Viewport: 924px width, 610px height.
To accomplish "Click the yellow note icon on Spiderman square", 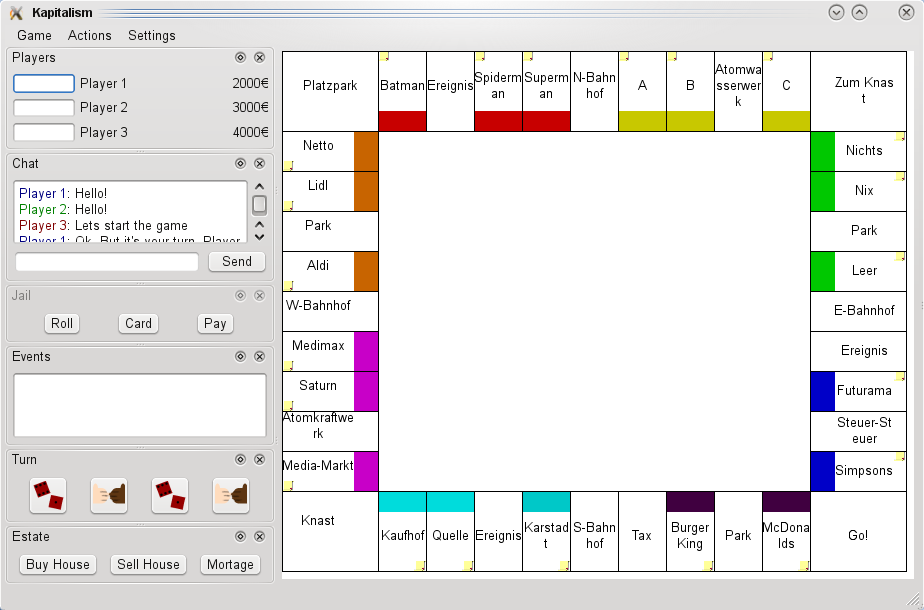I will [x=480, y=57].
